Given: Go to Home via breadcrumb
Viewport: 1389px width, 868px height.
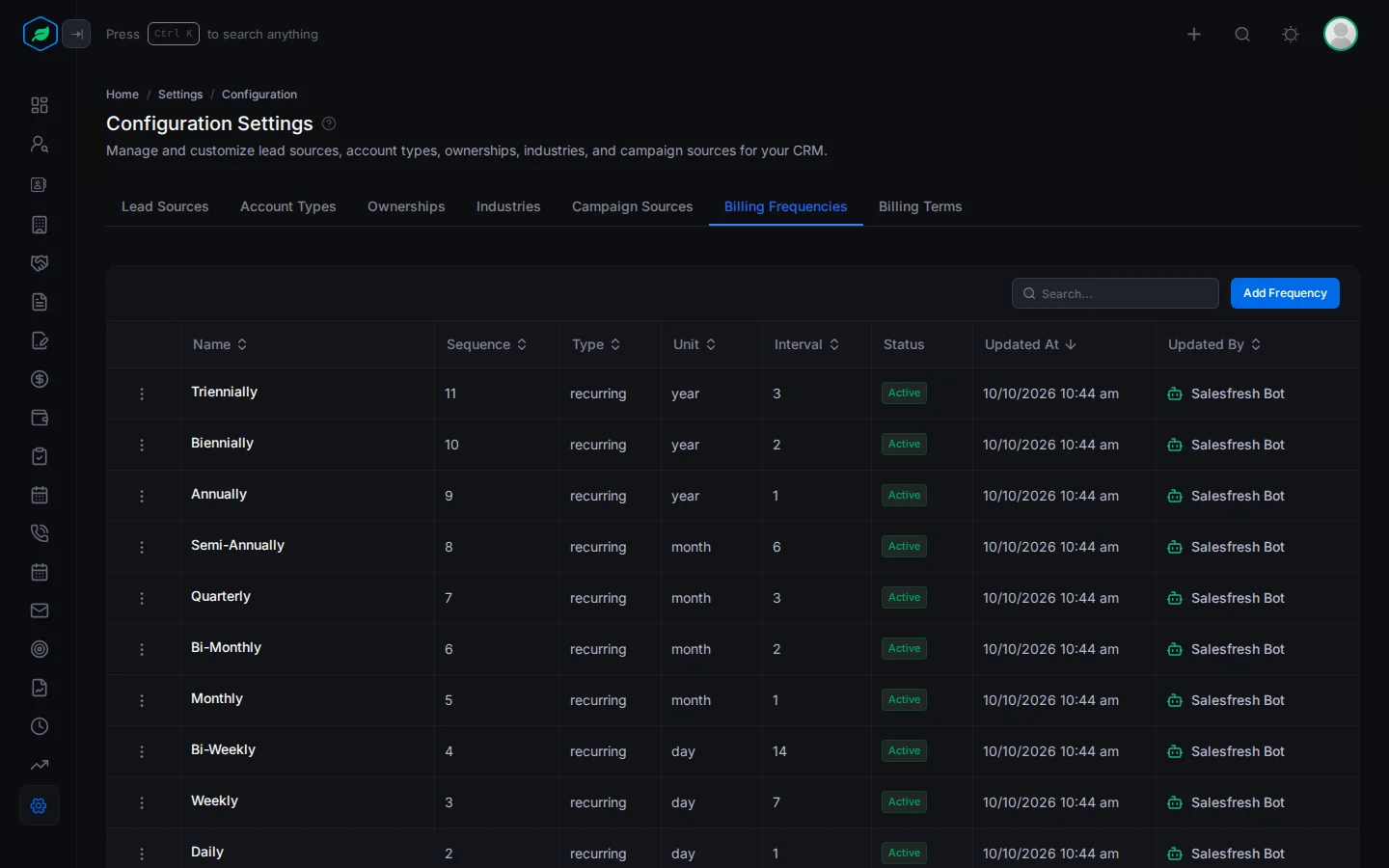Looking at the screenshot, I should 123,95.
